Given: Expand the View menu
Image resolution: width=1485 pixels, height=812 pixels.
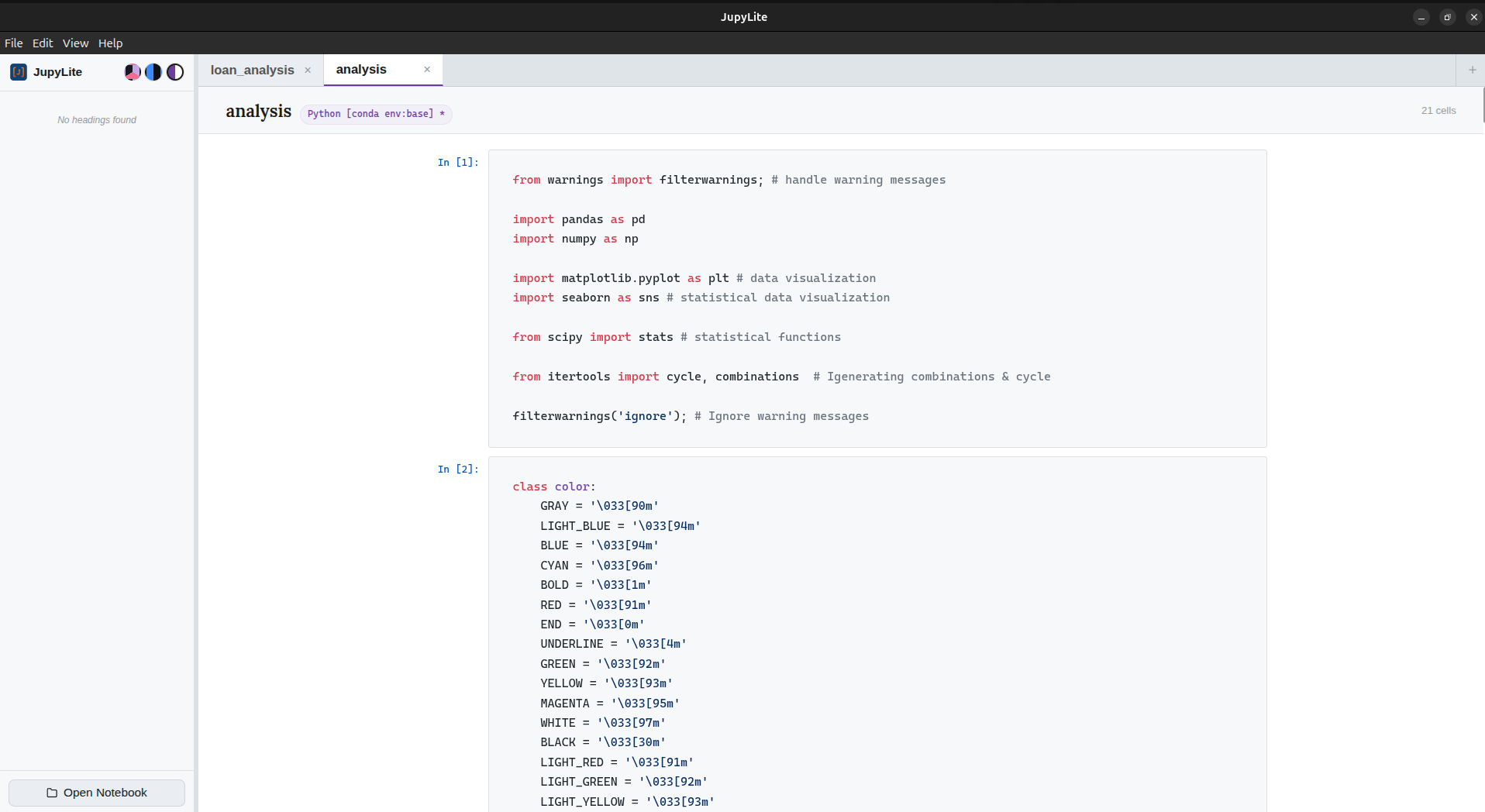Looking at the screenshot, I should click(75, 43).
